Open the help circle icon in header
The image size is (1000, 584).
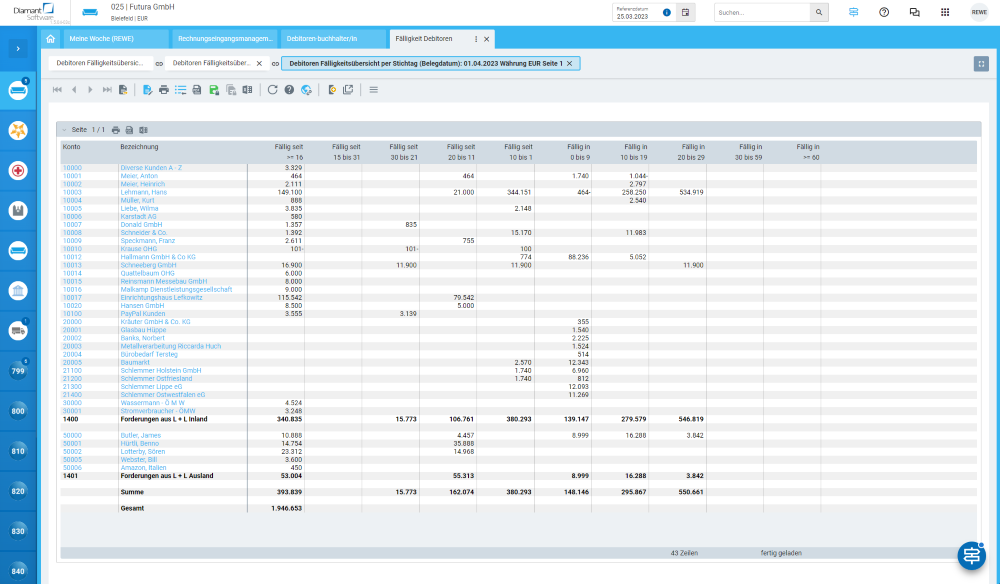tap(884, 12)
